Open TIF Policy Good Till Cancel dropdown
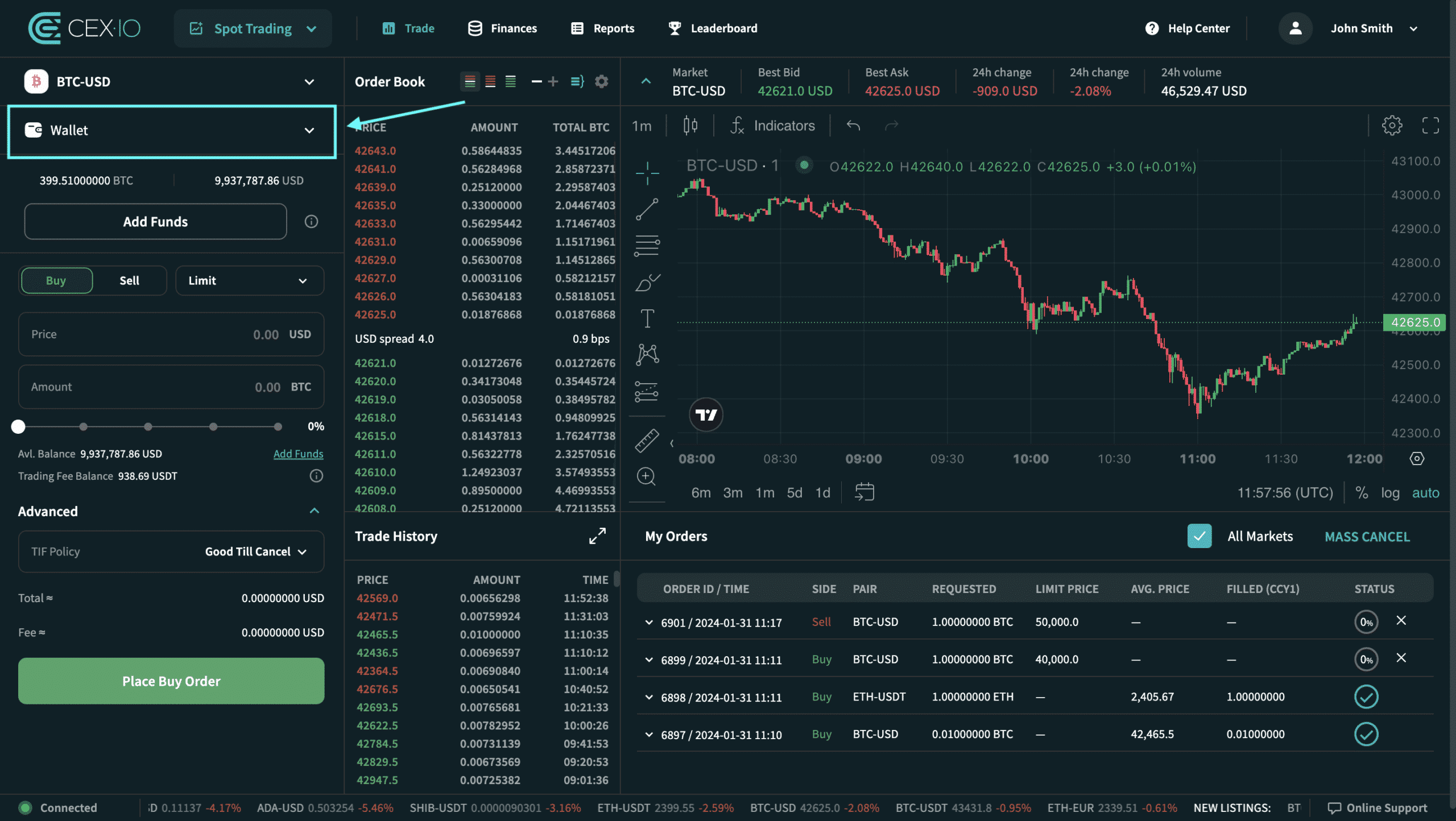 click(256, 552)
